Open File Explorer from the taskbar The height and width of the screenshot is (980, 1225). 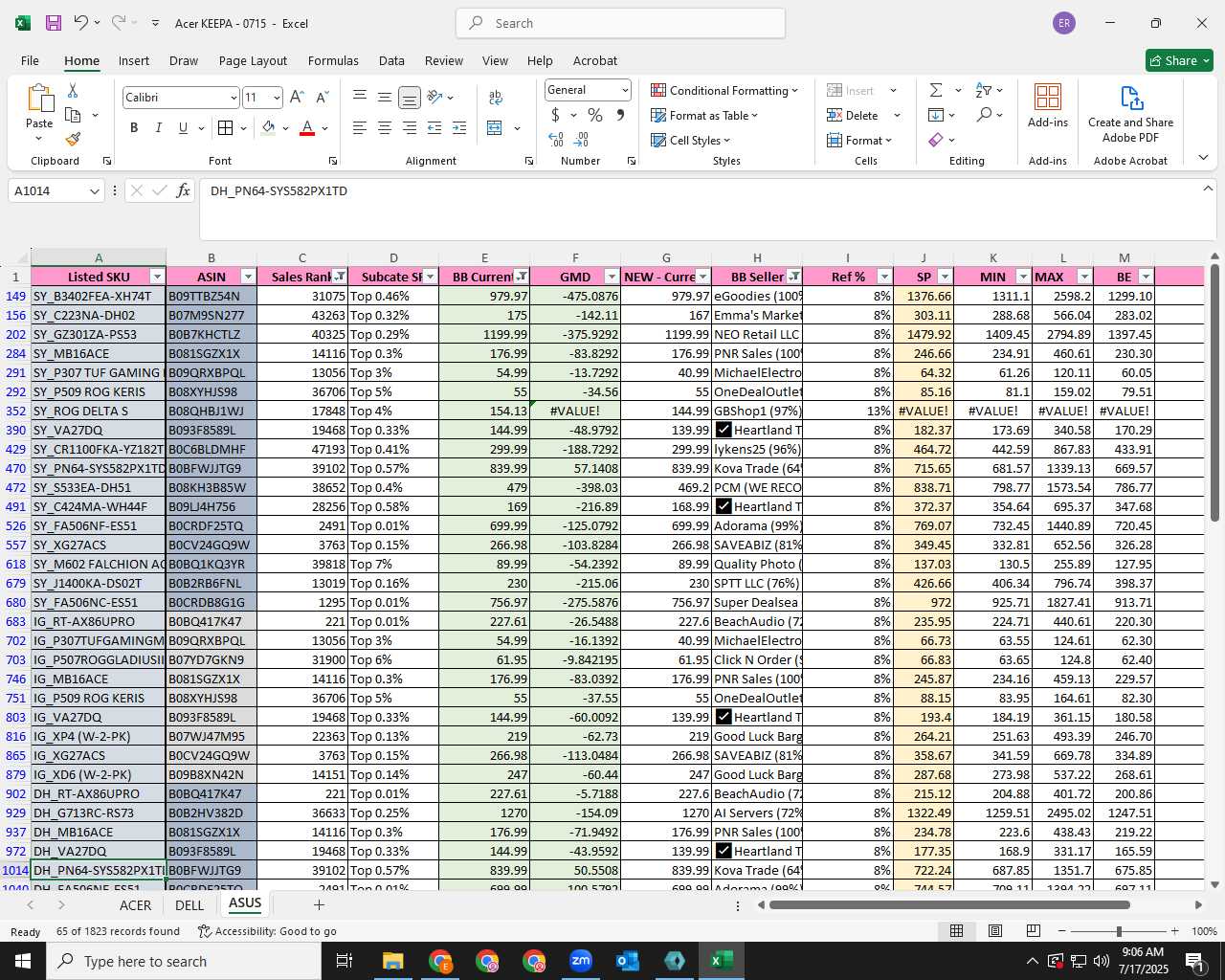393,961
